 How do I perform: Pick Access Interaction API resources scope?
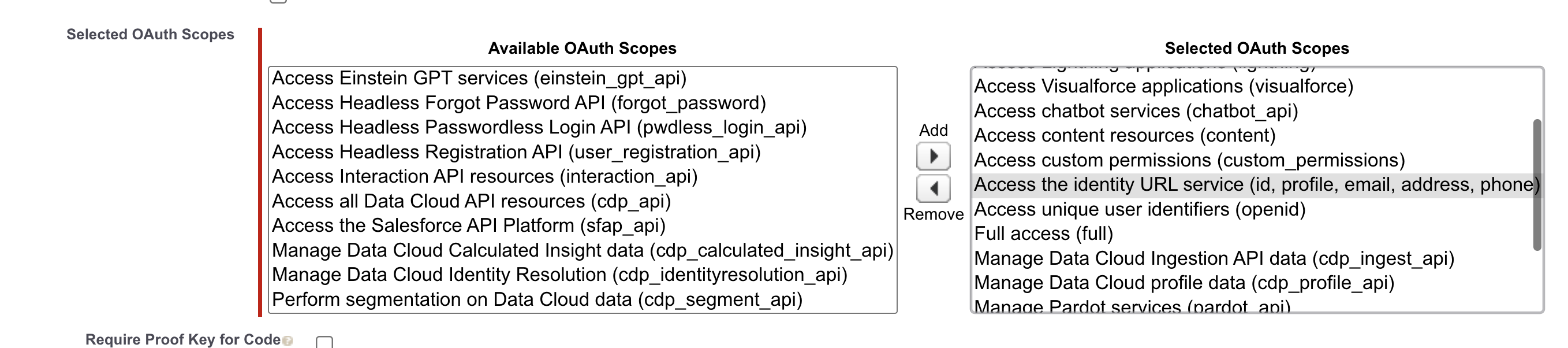[x=484, y=176]
